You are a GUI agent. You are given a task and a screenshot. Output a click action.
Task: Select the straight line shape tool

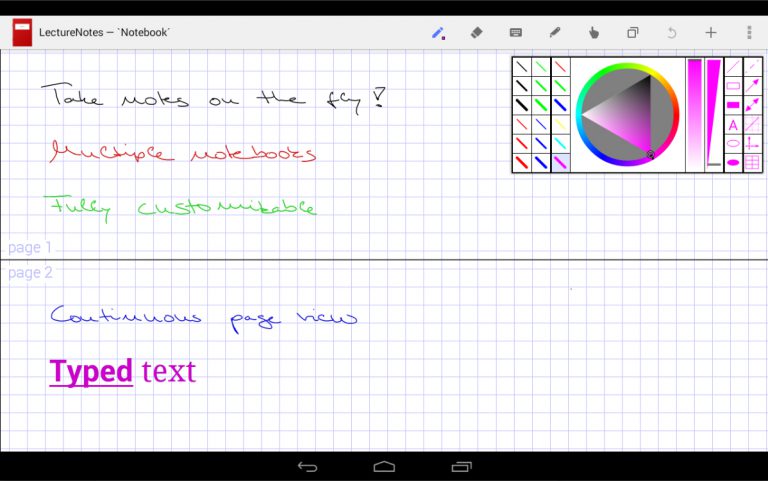[x=733, y=66]
